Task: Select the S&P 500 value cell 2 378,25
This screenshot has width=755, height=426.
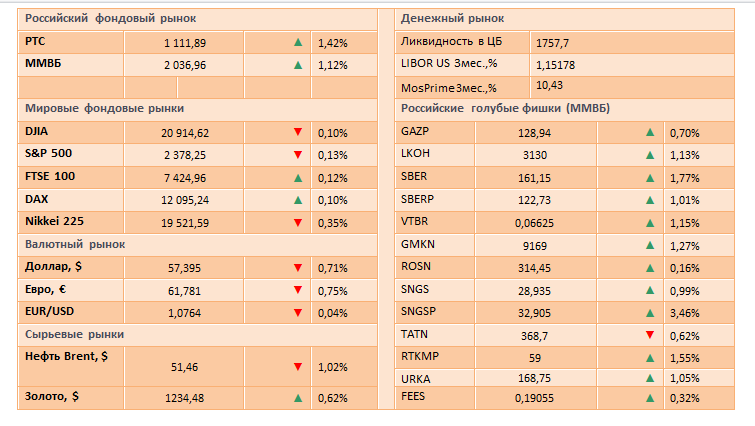Action: 186,155
